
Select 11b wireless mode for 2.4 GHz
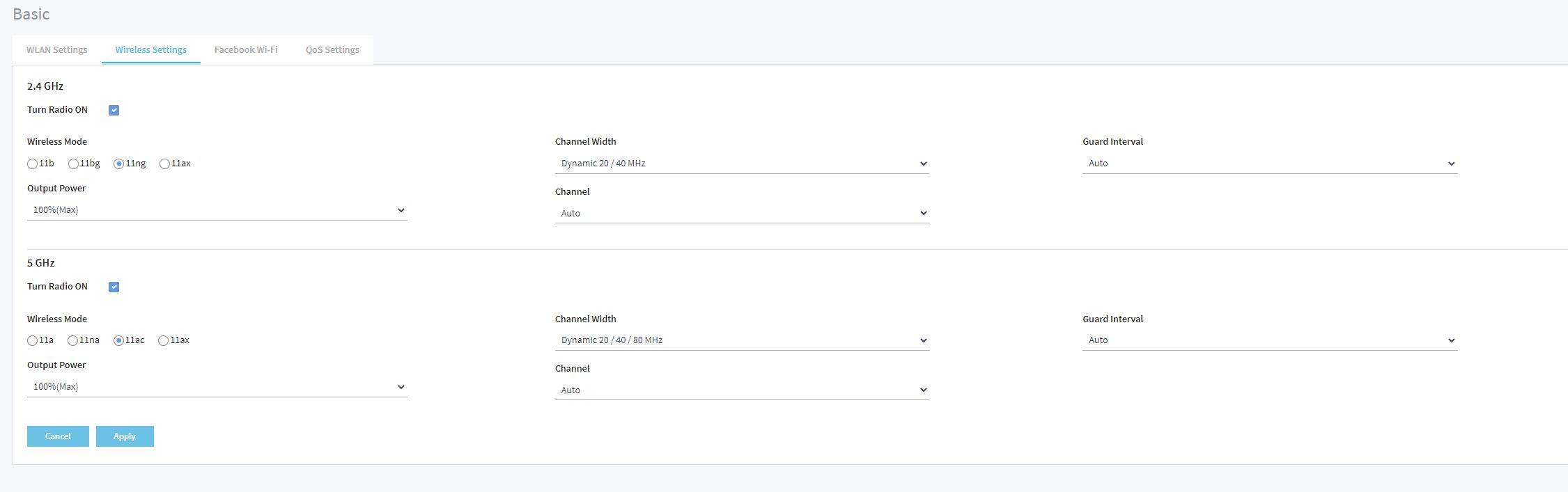(x=33, y=164)
